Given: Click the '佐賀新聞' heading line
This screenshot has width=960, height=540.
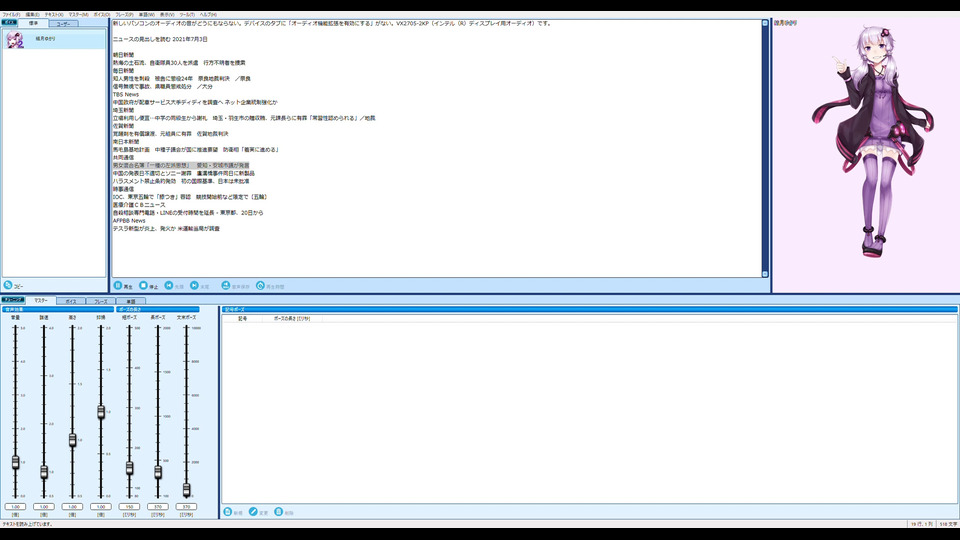Looking at the screenshot, I should (123, 126).
